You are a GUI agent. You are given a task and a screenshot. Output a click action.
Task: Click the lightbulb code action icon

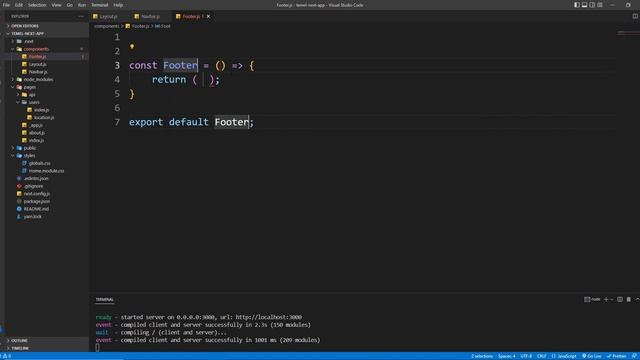[x=132, y=47]
